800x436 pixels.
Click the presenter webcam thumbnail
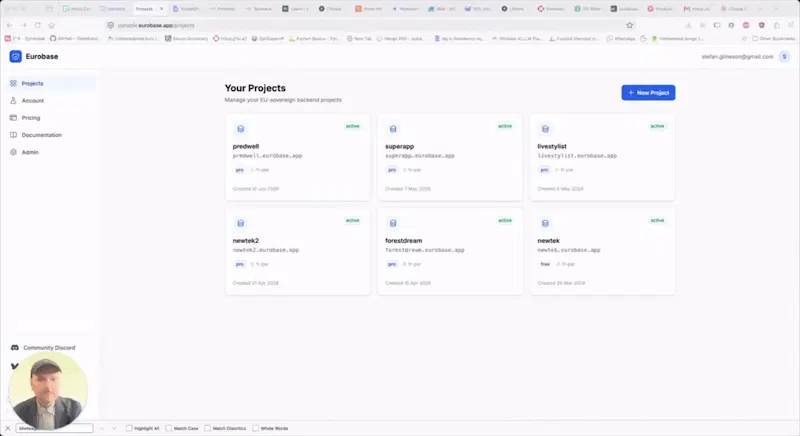pos(48,391)
